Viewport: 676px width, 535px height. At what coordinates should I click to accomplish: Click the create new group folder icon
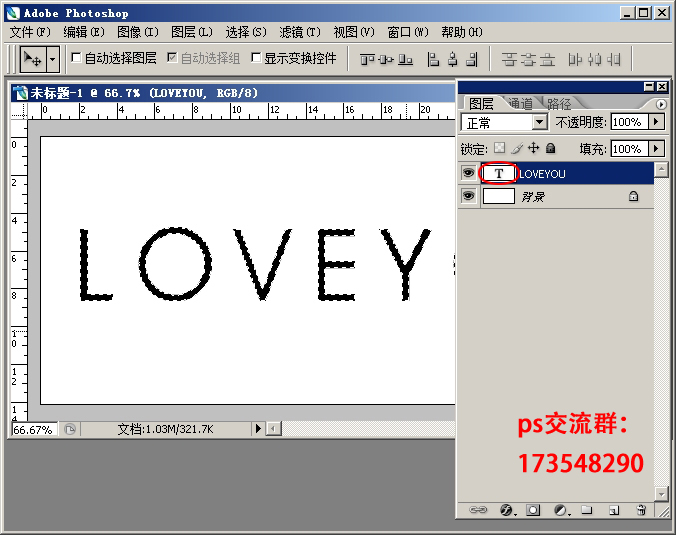586,510
